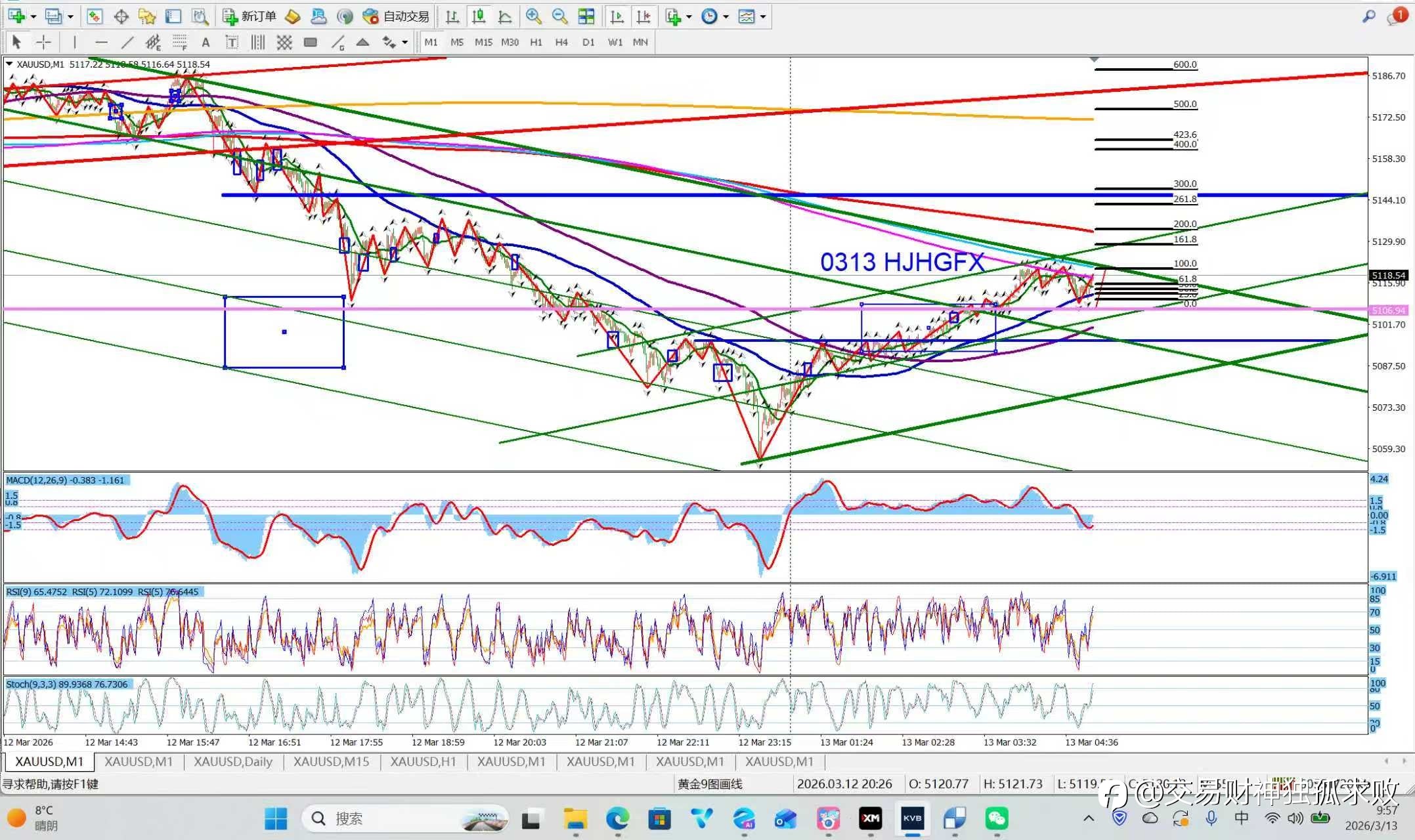The height and width of the screenshot is (840, 1415).
Task: Switch chart type to candlesticks
Action: (479, 16)
